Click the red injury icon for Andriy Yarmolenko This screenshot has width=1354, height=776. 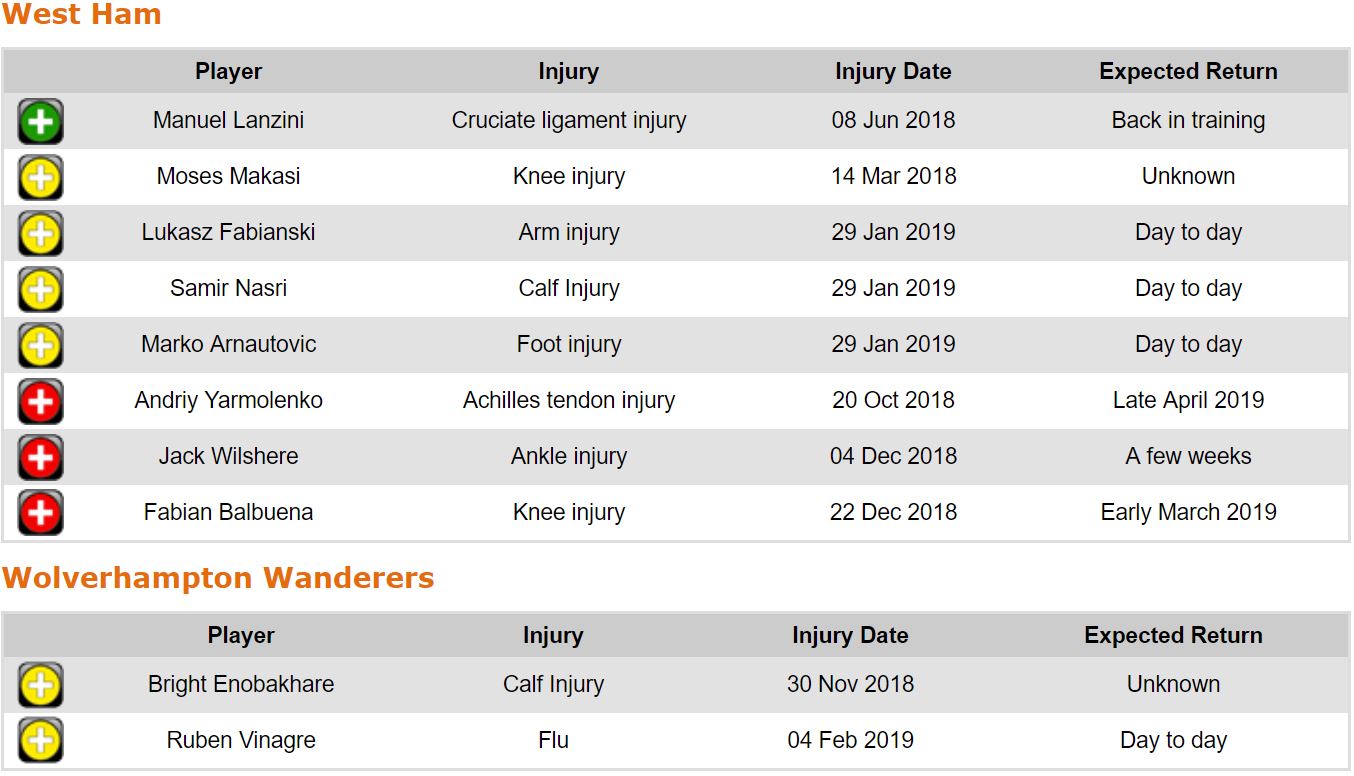pos(40,402)
